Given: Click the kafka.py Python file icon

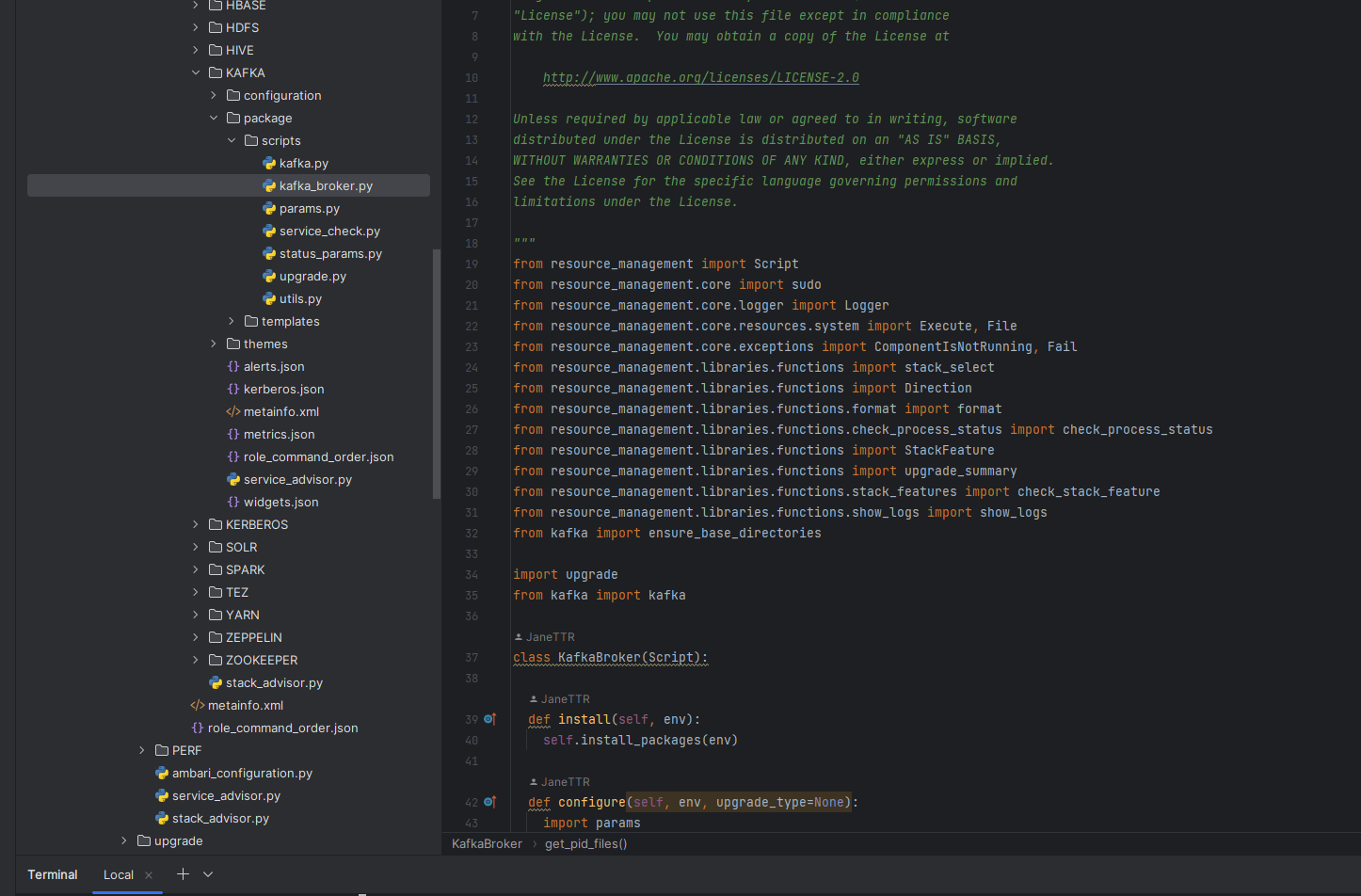Looking at the screenshot, I should pyautogui.click(x=269, y=163).
